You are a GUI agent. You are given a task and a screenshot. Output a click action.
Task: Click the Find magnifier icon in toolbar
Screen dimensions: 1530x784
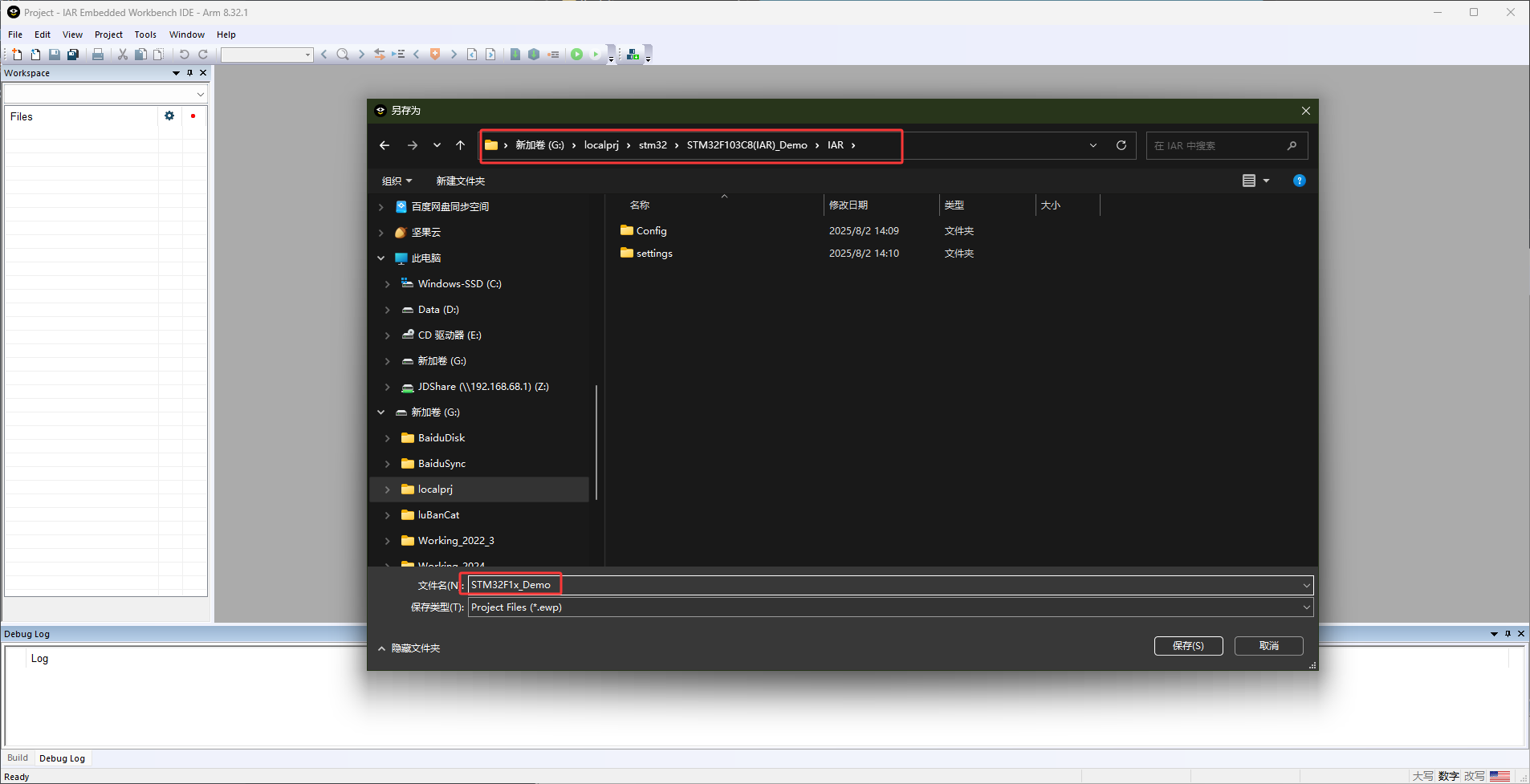click(x=343, y=55)
